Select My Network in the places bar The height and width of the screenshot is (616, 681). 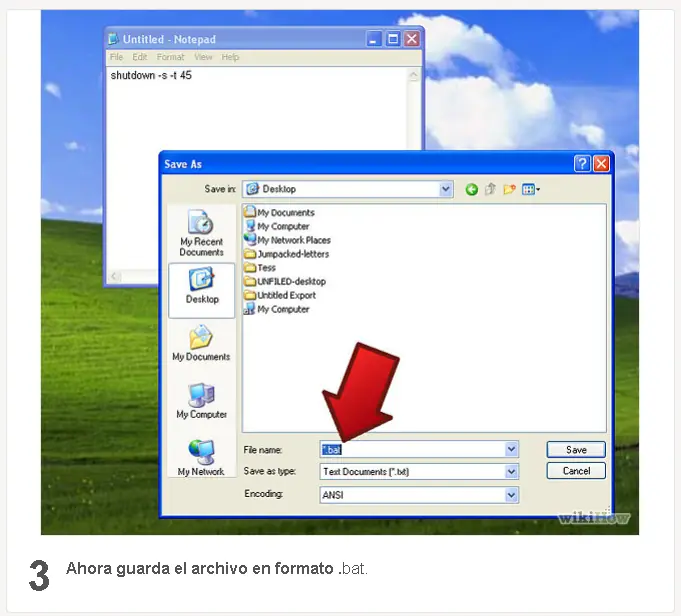[x=201, y=458]
